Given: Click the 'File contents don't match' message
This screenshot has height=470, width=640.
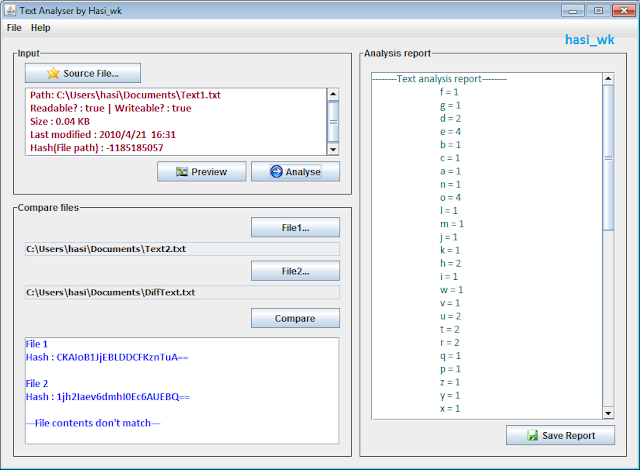Looking at the screenshot, I should [x=93, y=423].
